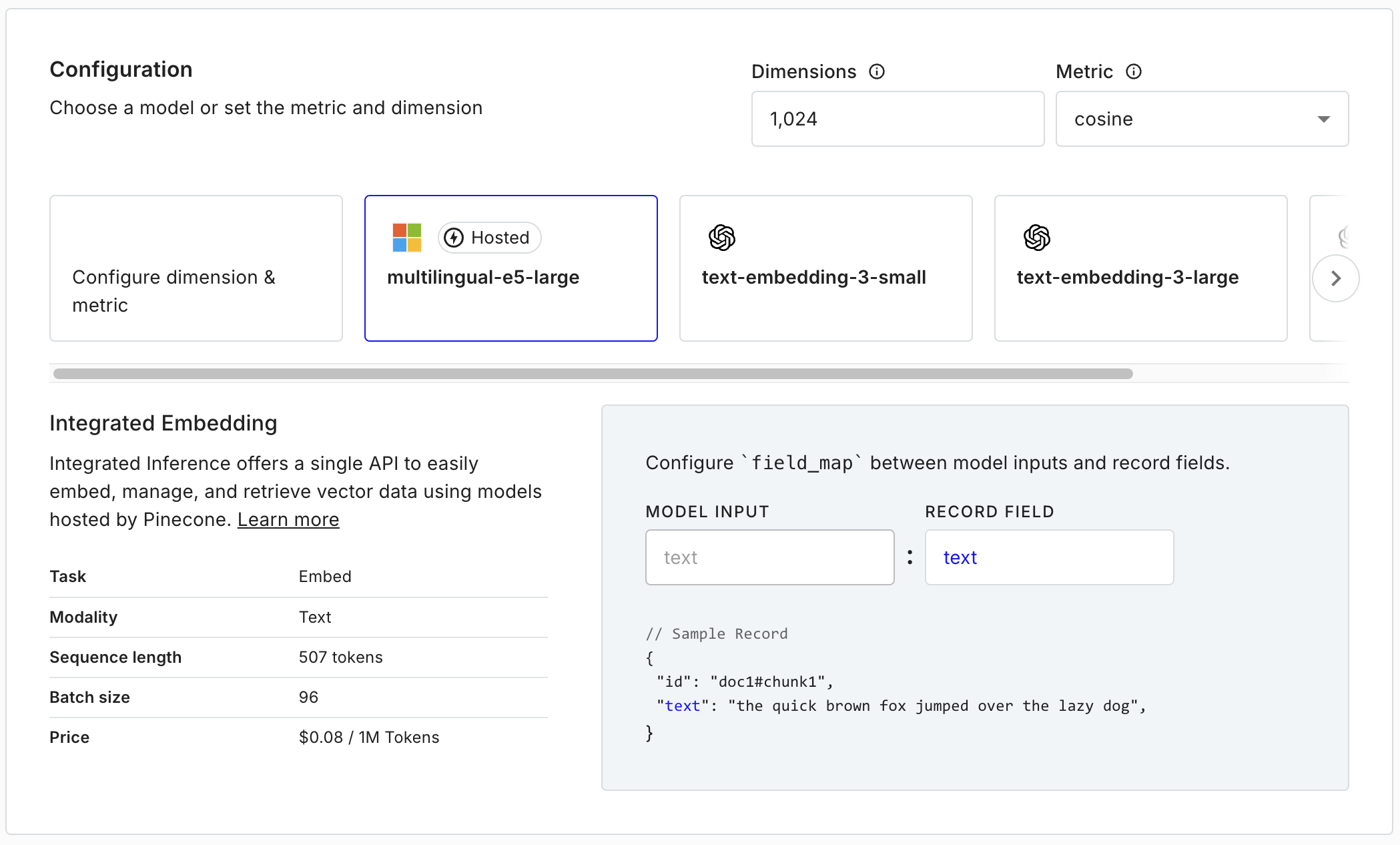Click the dropdown arrow in the Metric field
Image resolution: width=1400 pixels, height=845 pixels.
pyautogui.click(x=1324, y=119)
